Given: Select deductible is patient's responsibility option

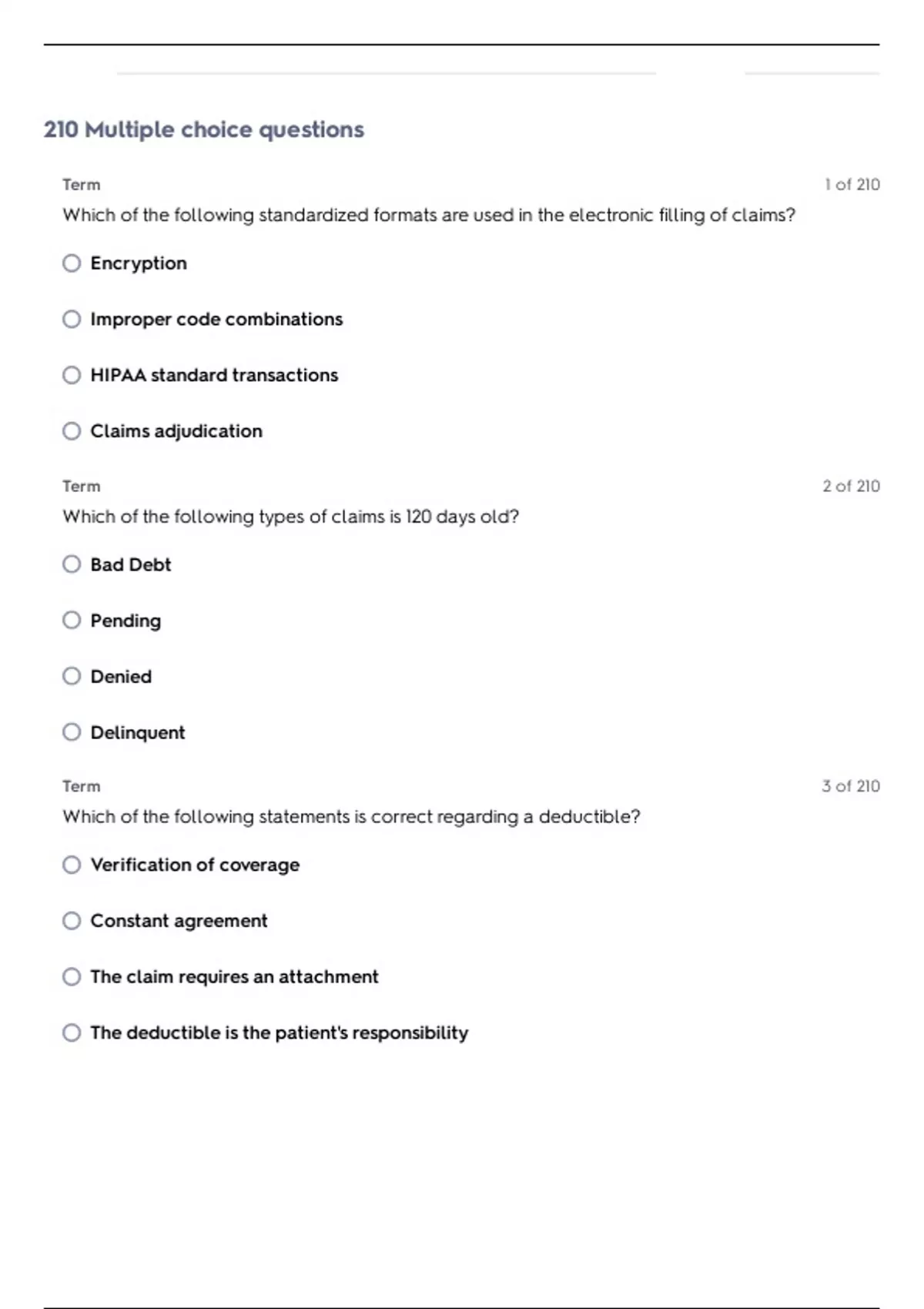Looking at the screenshot, I should (72, 1033).
